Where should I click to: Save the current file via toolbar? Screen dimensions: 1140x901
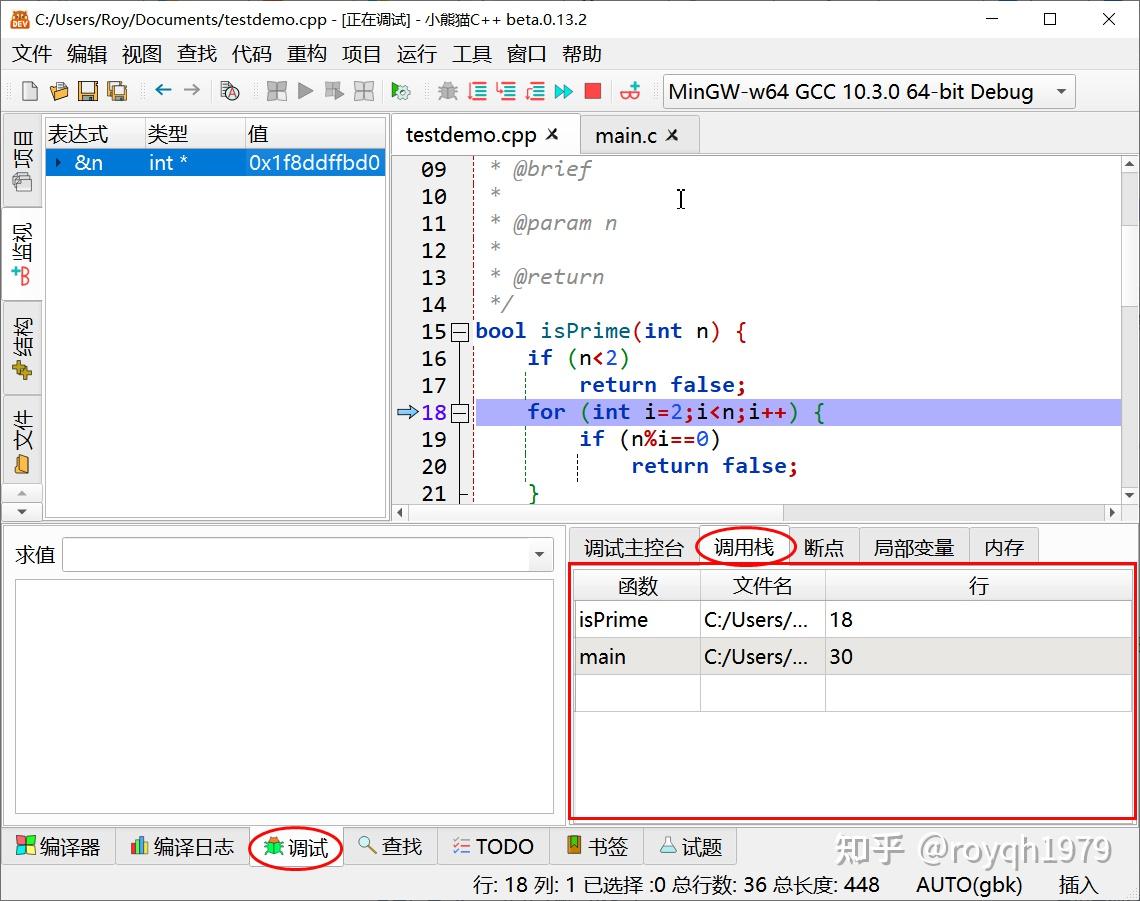[88, 91]
